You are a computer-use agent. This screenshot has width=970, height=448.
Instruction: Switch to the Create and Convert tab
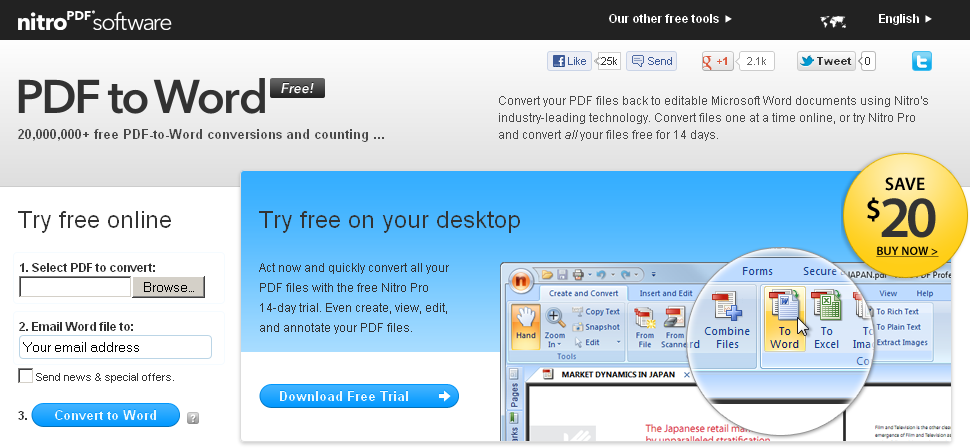(x=583, y=293)
